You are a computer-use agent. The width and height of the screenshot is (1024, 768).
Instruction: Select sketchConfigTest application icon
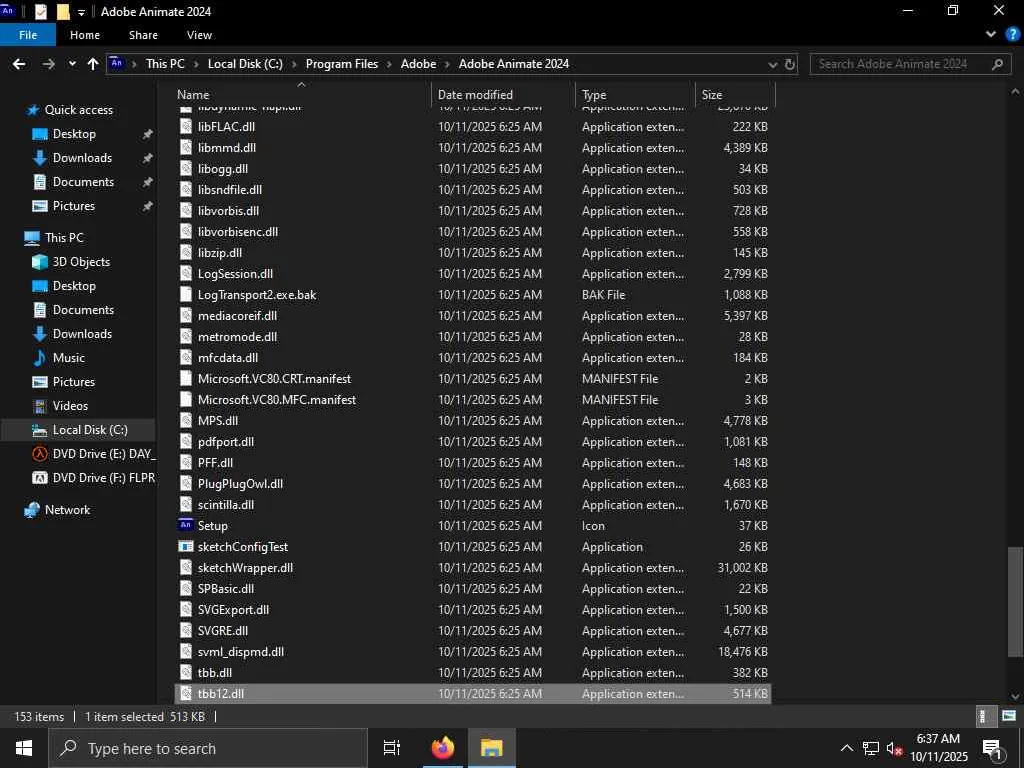186,547
